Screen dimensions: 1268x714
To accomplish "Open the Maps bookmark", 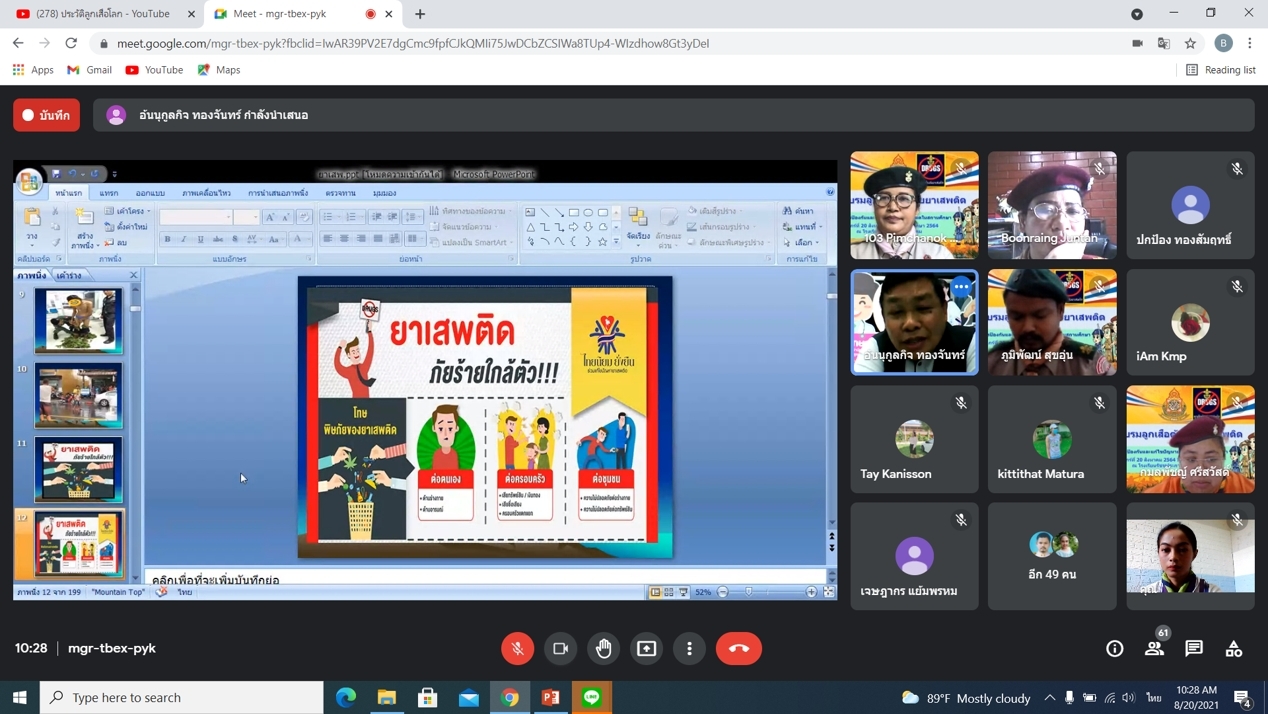I will coord(219,70).
